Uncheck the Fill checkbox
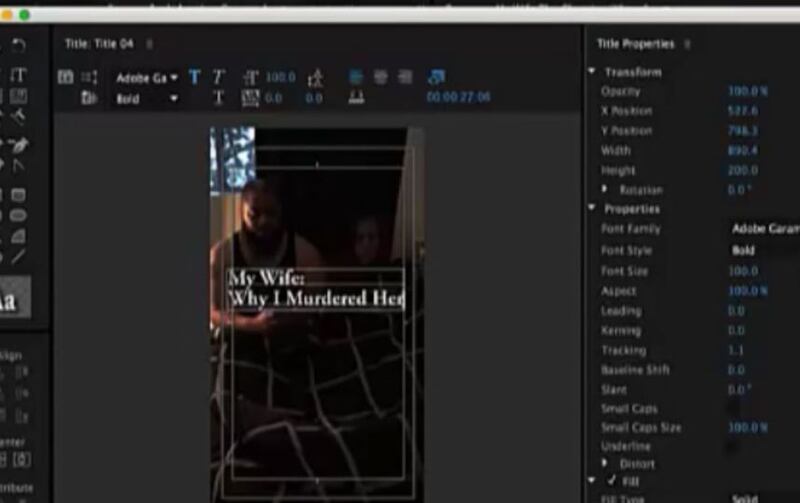Image resolution: width=800 pixels, height=503 pixels. [612, 481]
